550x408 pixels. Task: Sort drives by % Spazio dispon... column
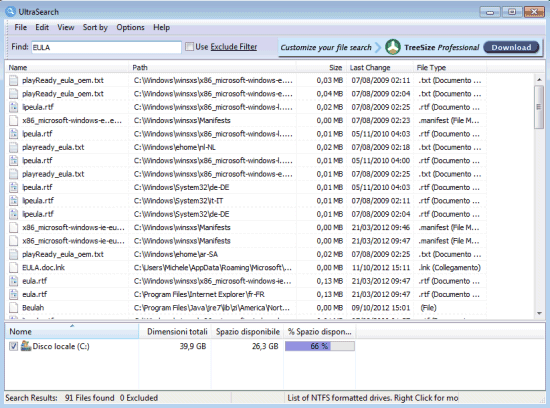click(x=320, y=332)
